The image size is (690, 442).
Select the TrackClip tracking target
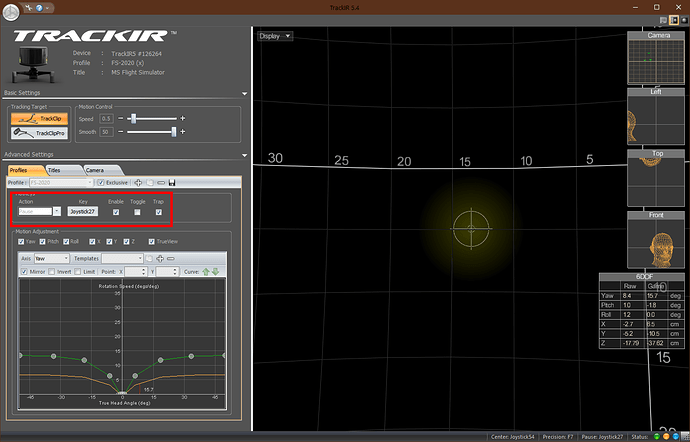(37, 118)
